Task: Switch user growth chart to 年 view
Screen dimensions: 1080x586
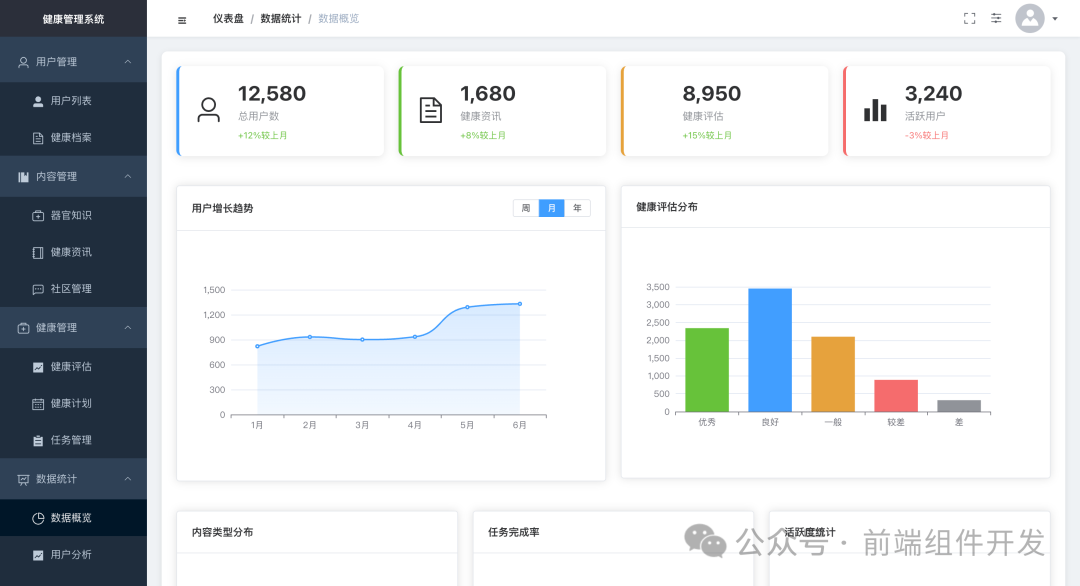Action: 577,208
